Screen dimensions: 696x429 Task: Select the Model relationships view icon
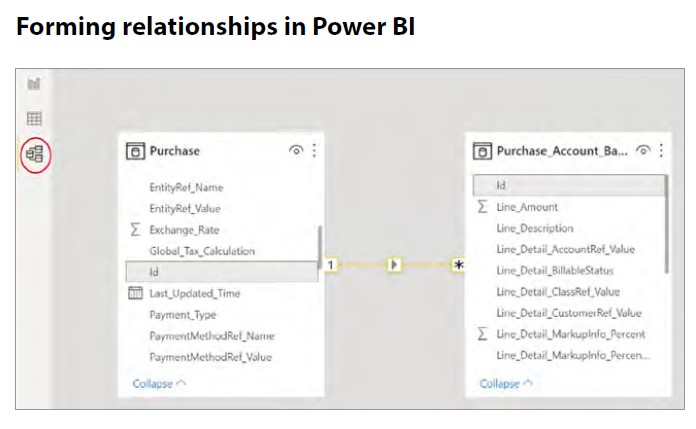click(x=35, y=154)
